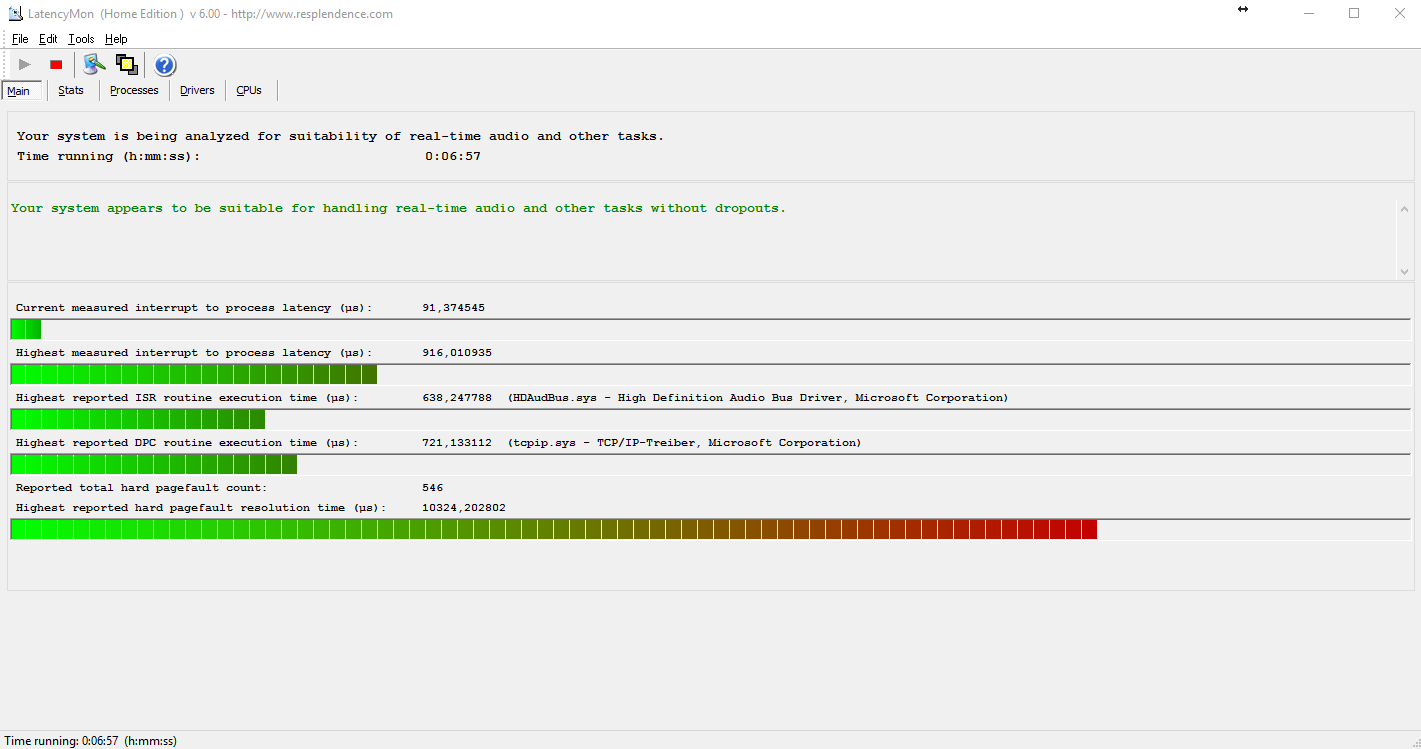Click the HDAudBus.sys driver description
The width and height of the screenshot is (1421, 749).
pos(758,398)
